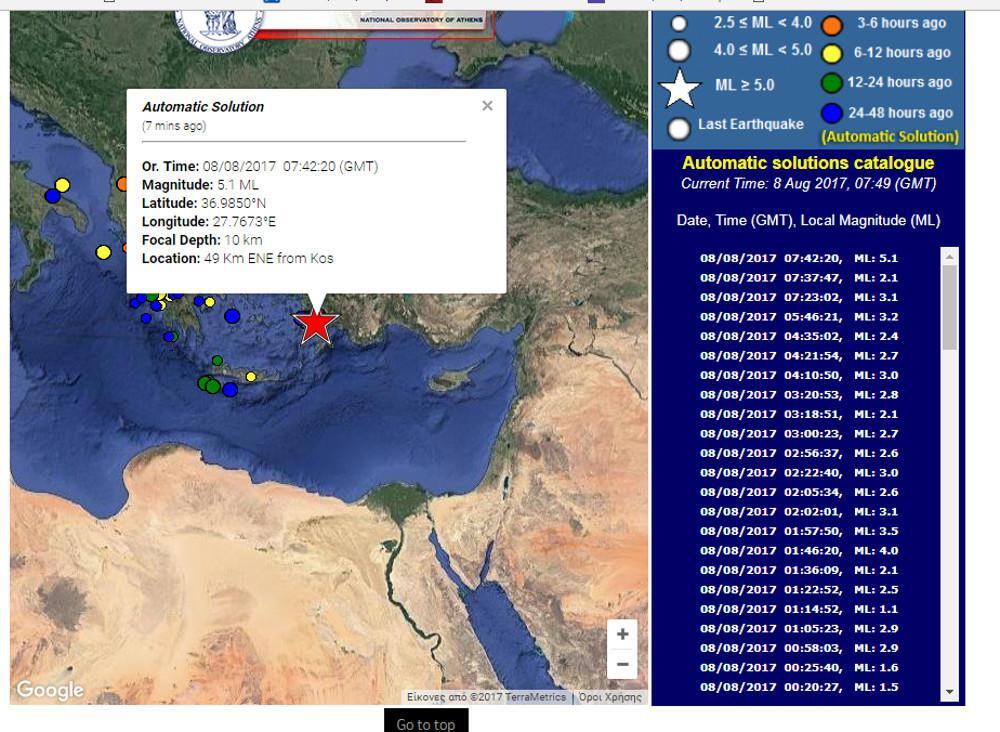Click the white Last Earthquake legend circle
This screenshot has width=1000, height=732.
pos(680,128)
